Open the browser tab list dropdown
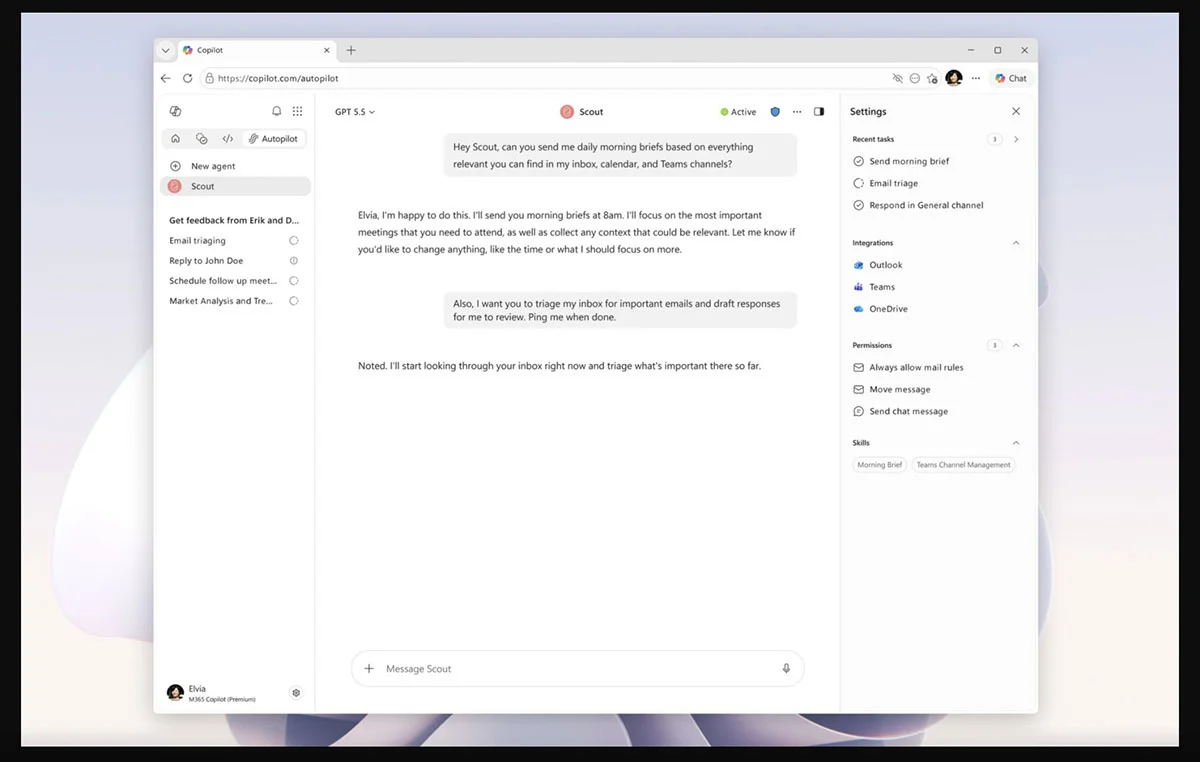This screenshot has height=762, width=1200. tap(166, 50)
